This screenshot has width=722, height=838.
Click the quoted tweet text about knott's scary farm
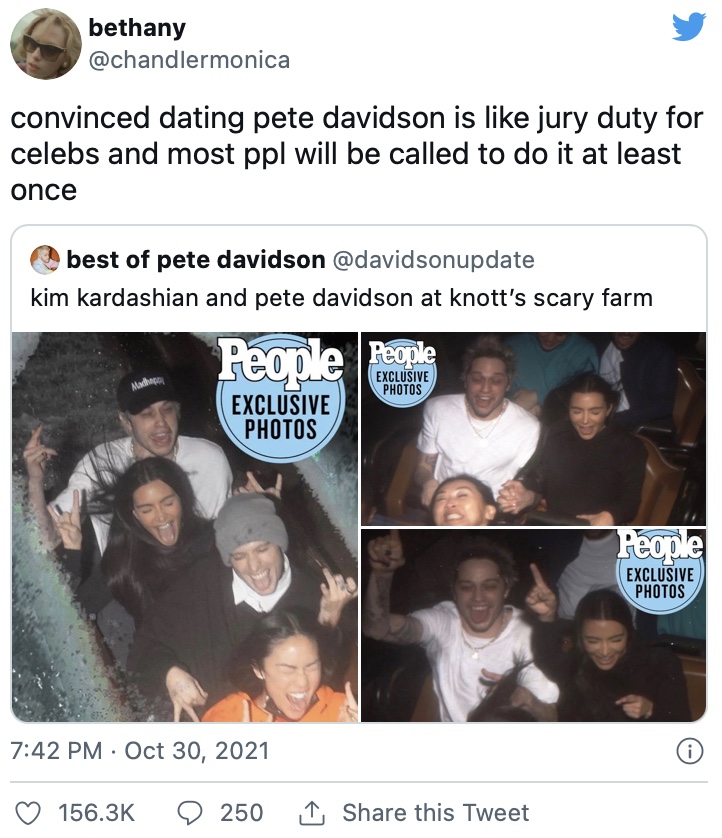click(x=341, y=298)
